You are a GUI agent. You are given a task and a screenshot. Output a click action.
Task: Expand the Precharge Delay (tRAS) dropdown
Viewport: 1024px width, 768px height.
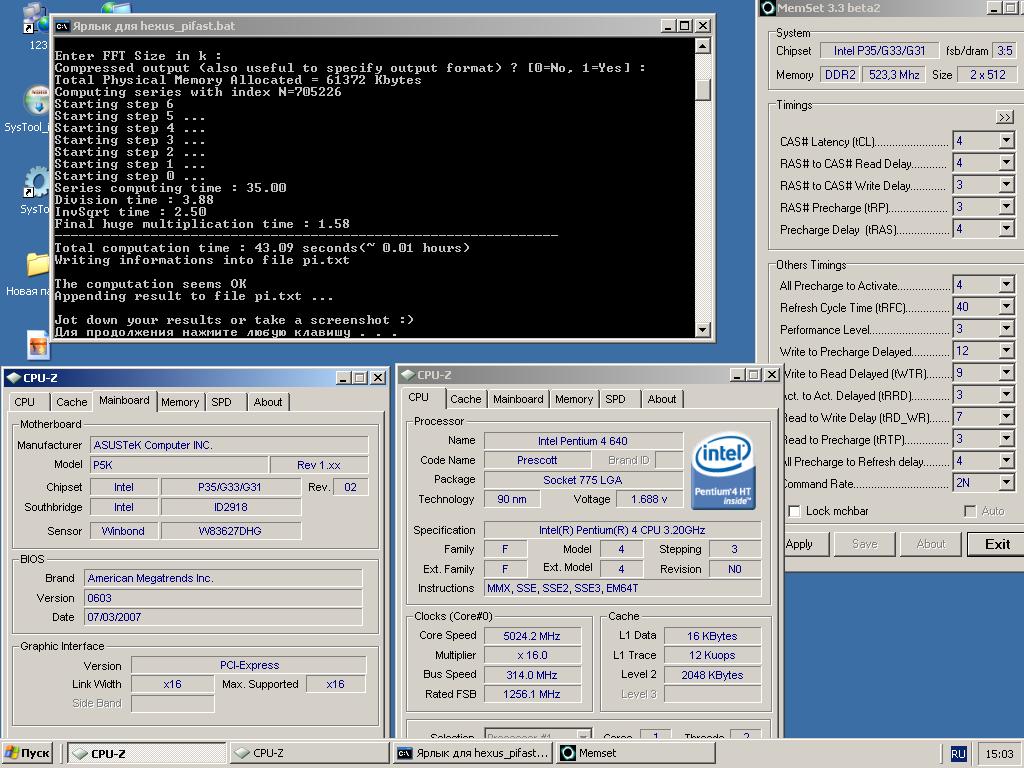(x=1006, y=229)
